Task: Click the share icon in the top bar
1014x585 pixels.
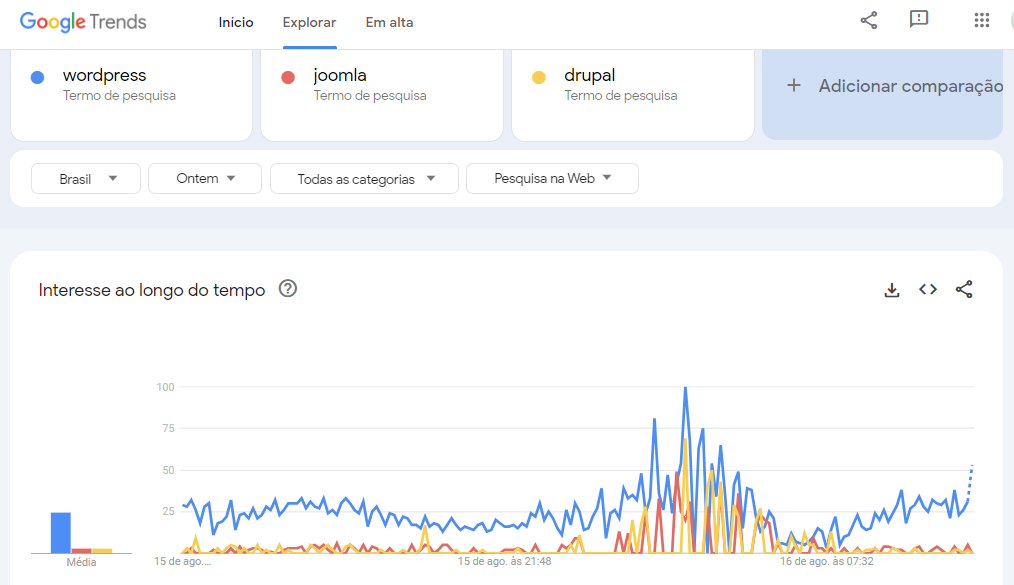Action: [867, 19]
